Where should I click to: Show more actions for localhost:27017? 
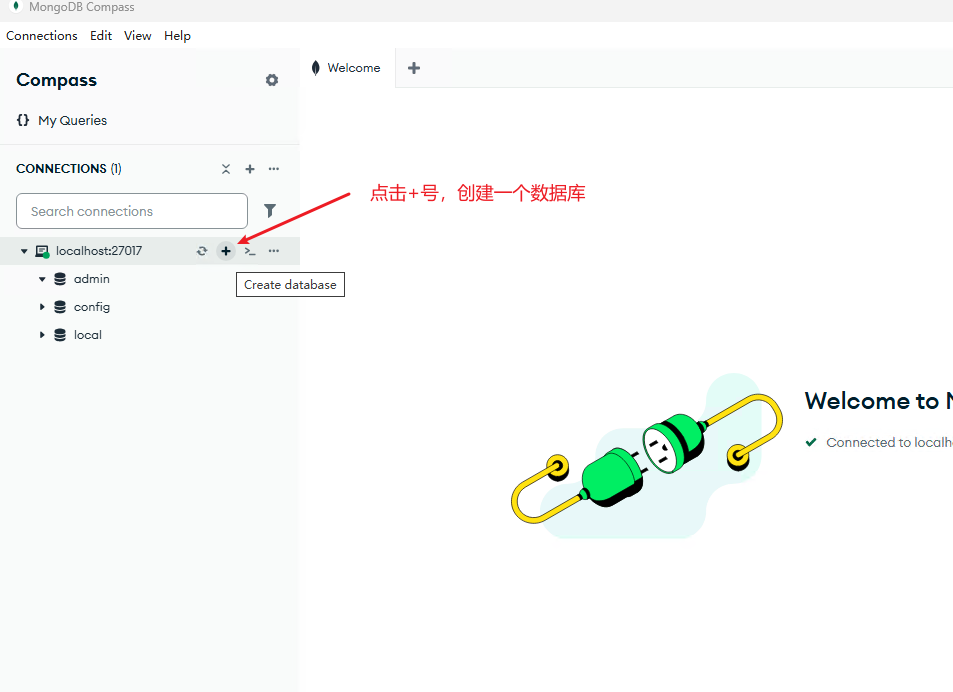click(274, 251)
